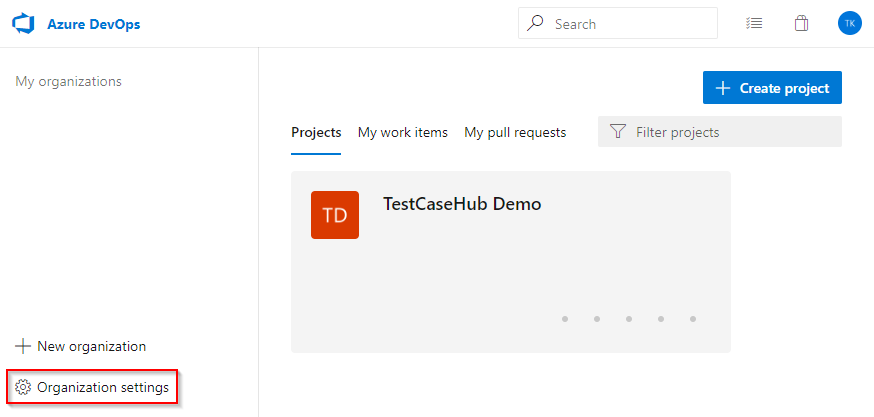This screenshot has width=874, height=417.
Task: Switch to the Projects tab
Action: [316, 132]
